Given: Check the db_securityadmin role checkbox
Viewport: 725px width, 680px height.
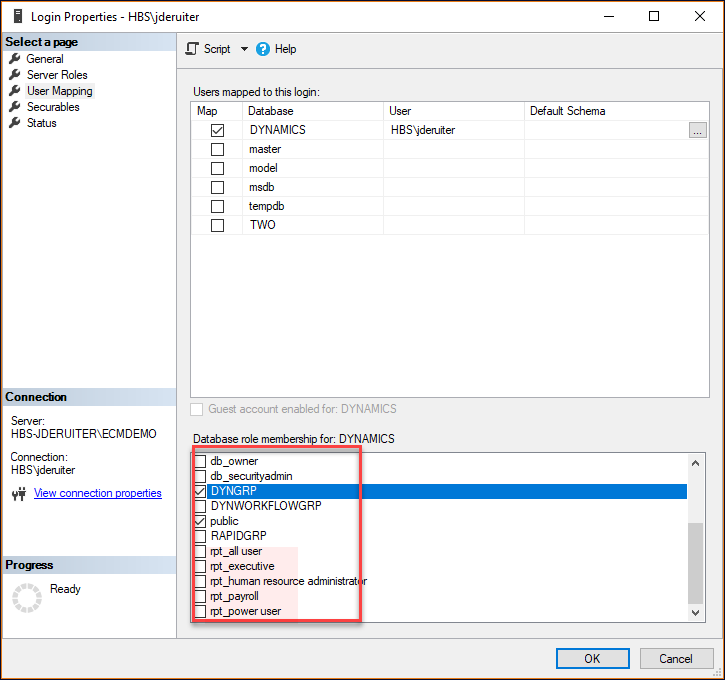Looking at the screenshot, I should 200,476.
